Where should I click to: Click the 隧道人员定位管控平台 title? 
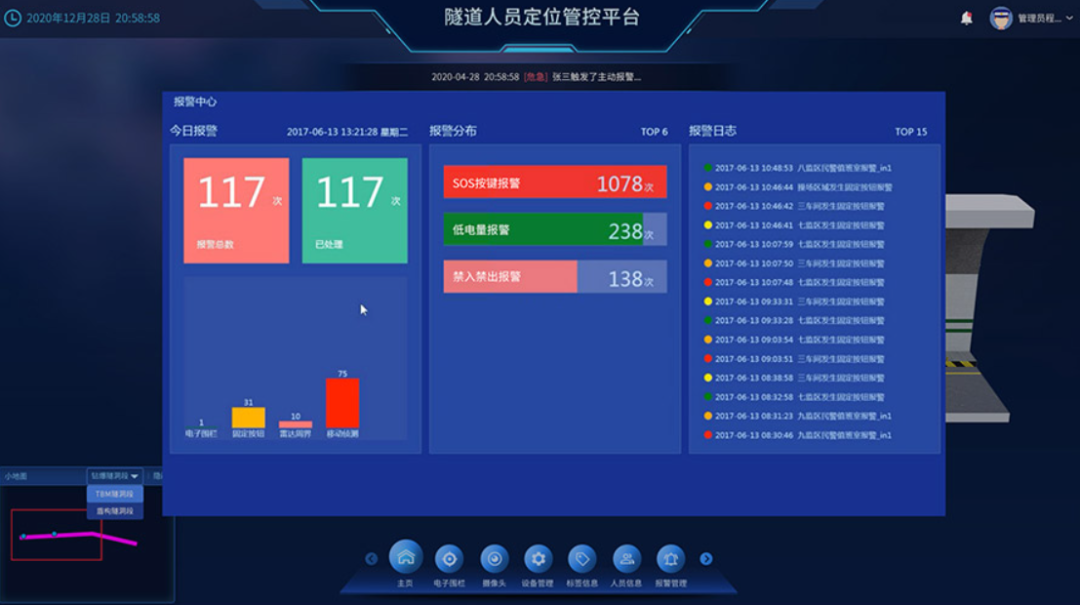point(541,17)
